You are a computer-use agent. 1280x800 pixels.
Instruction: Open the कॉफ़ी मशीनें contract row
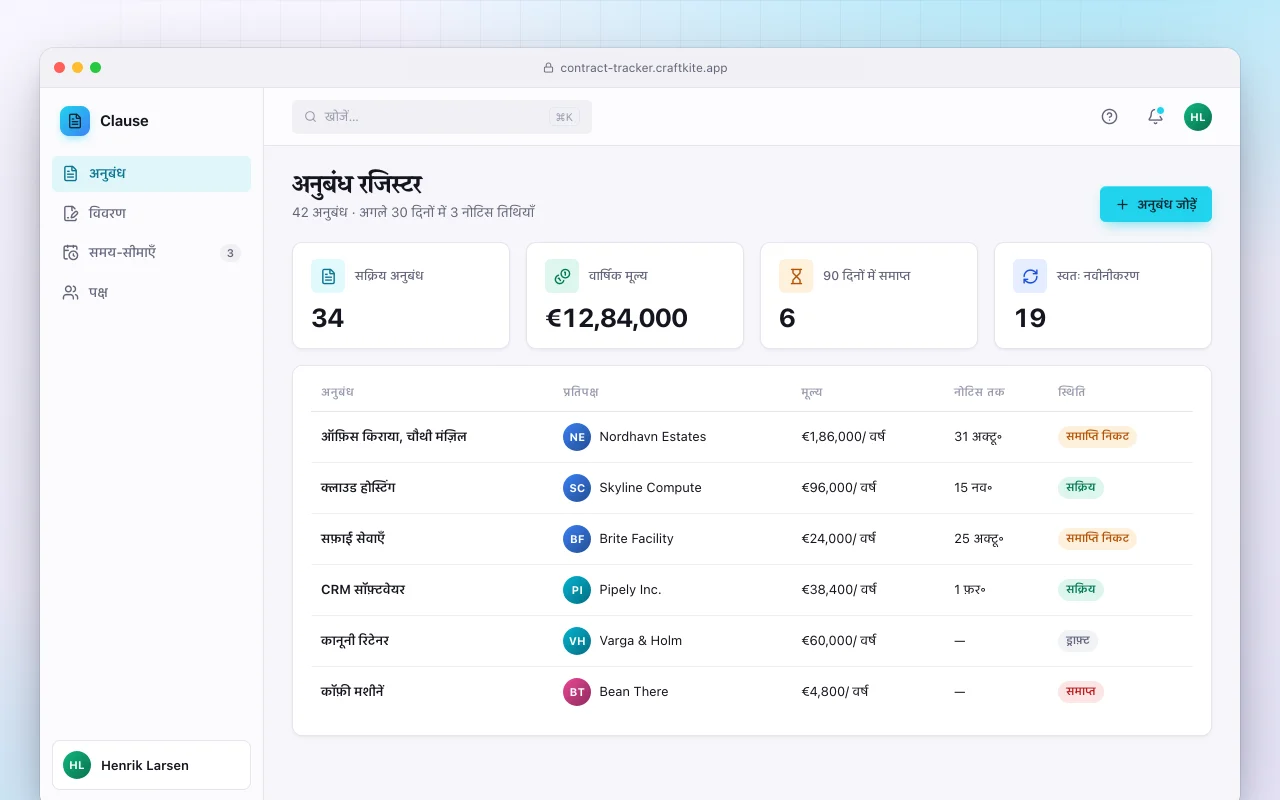[x=752, y=692]
